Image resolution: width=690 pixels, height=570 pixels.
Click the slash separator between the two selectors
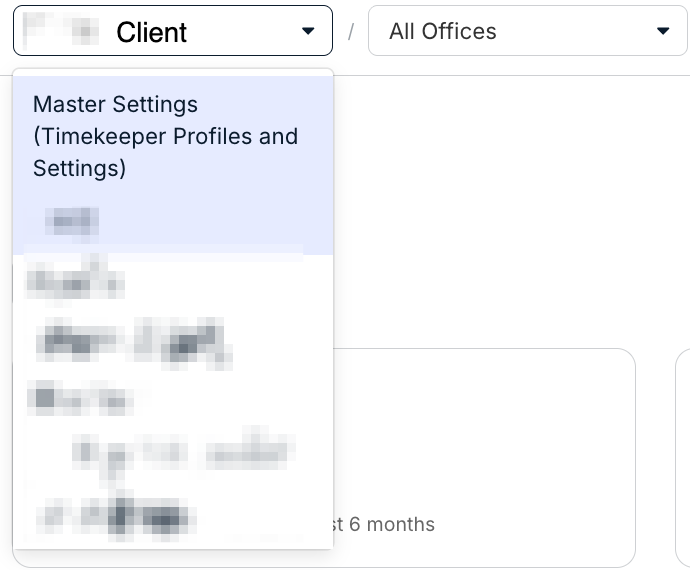pos(351,32)
